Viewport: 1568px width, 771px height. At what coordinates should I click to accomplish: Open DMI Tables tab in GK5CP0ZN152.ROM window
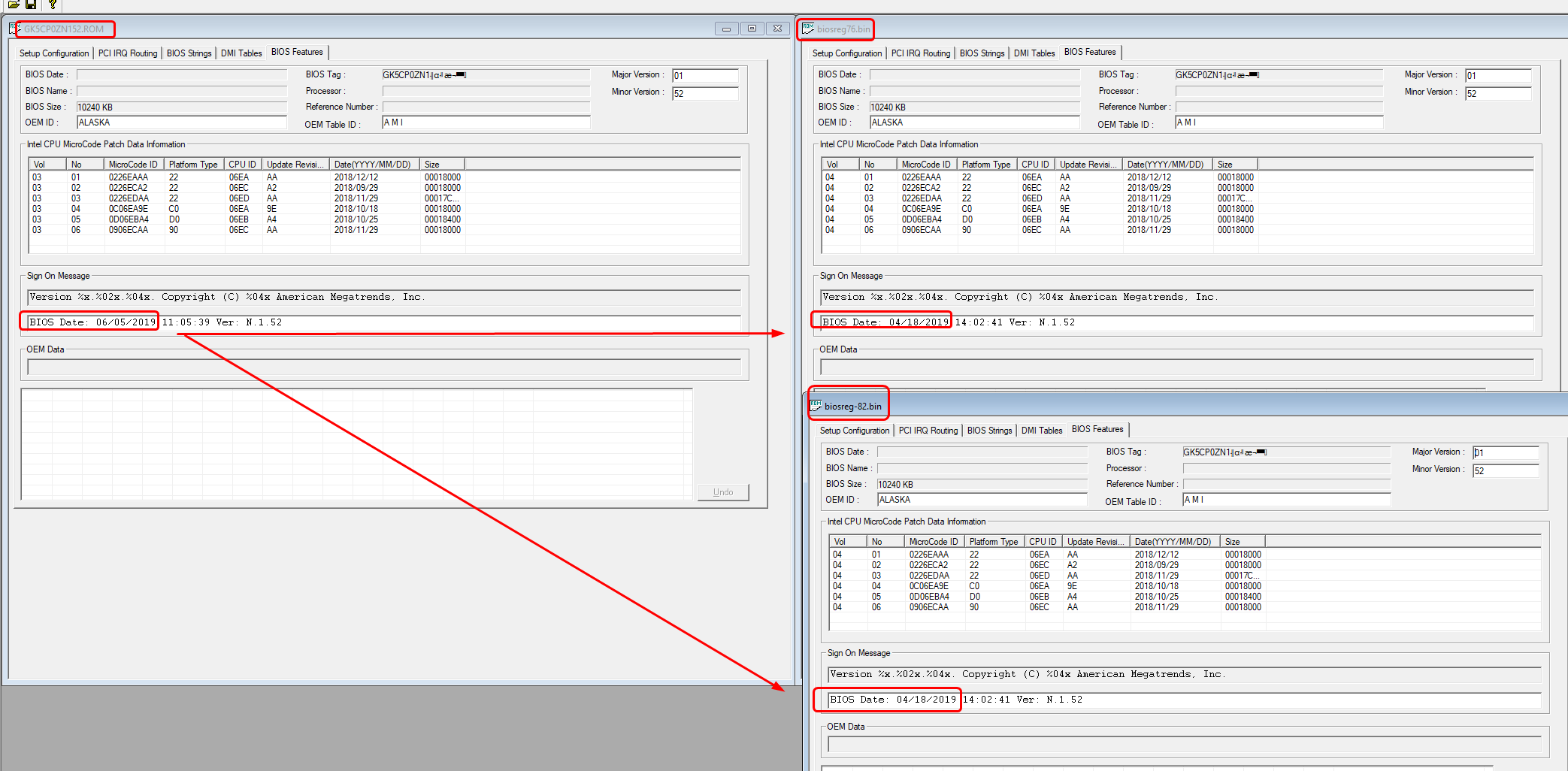pos(241,53)
